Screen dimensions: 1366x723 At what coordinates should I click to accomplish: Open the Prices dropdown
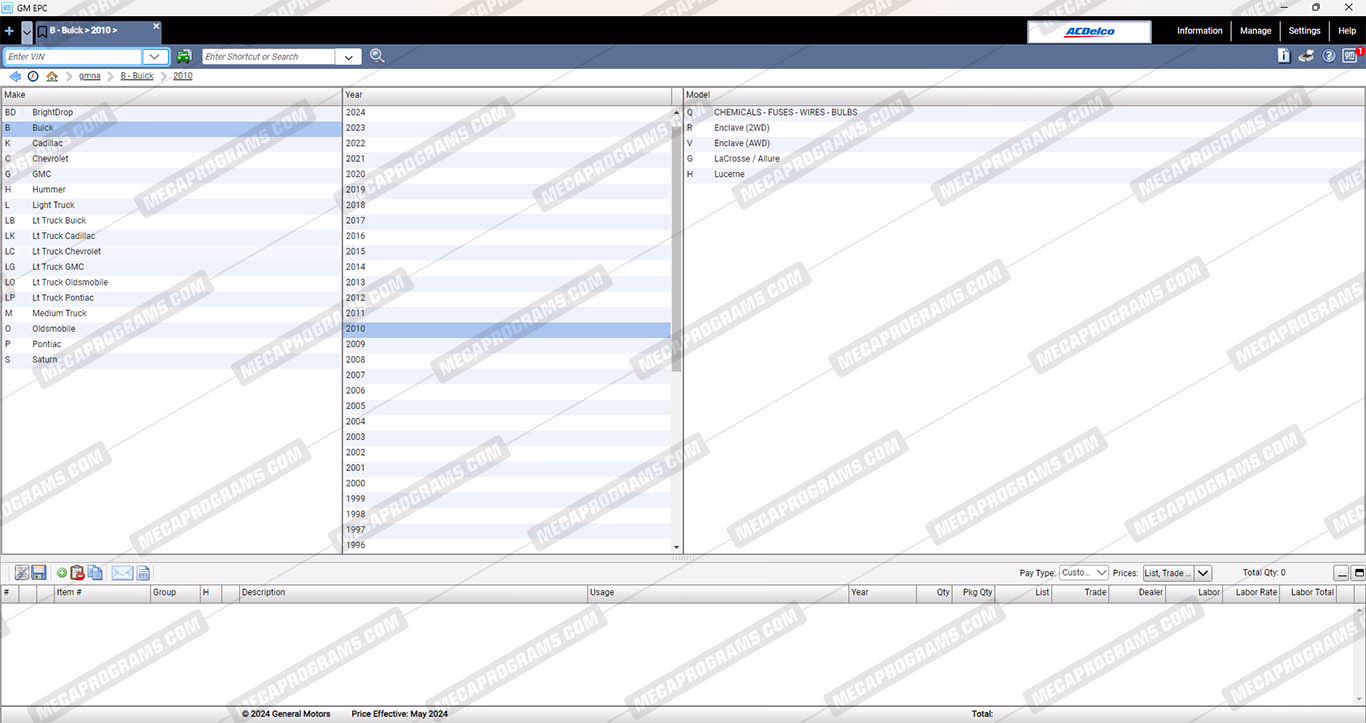1177,573
